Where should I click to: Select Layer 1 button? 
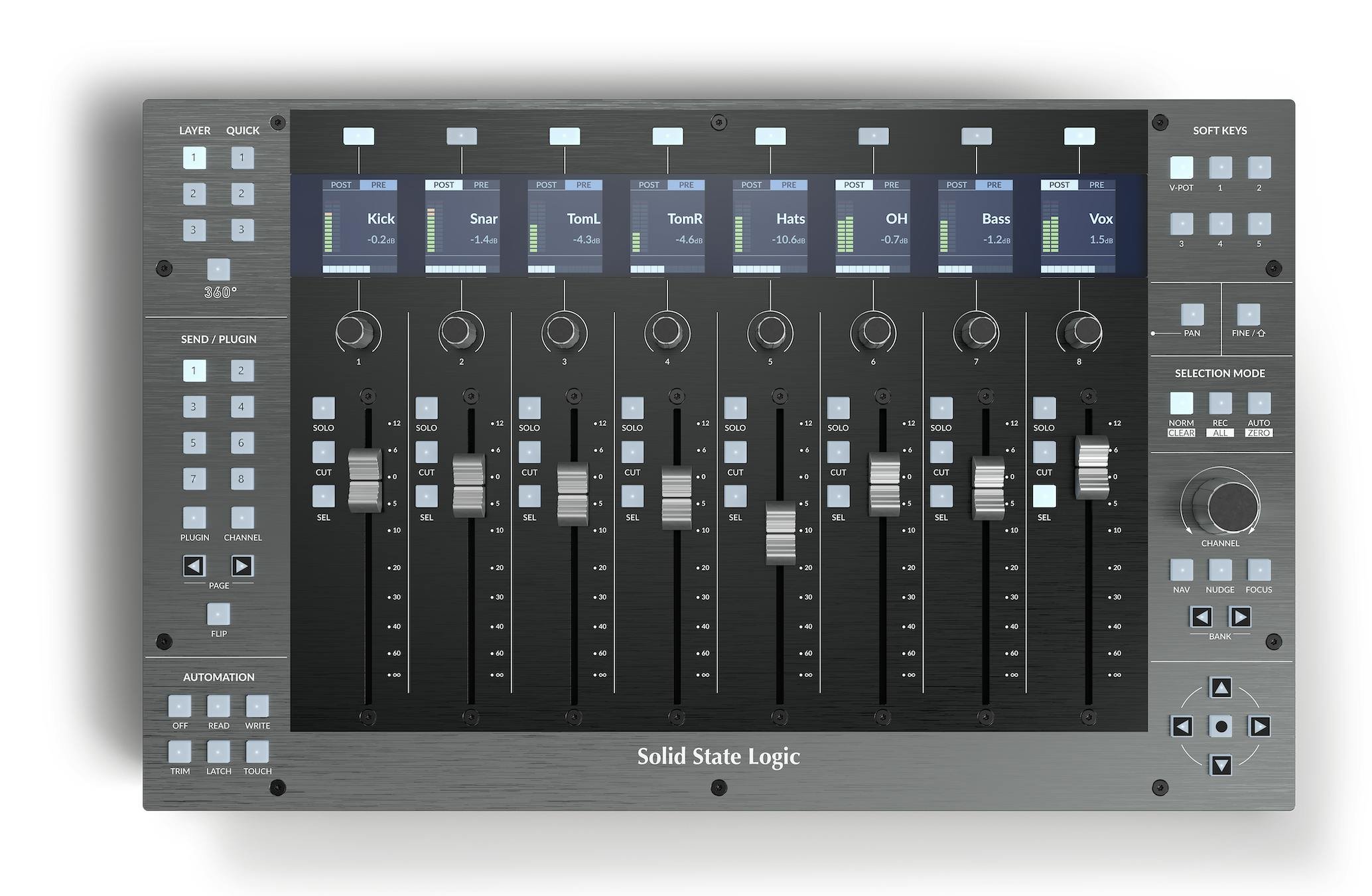tap(194, 158)
